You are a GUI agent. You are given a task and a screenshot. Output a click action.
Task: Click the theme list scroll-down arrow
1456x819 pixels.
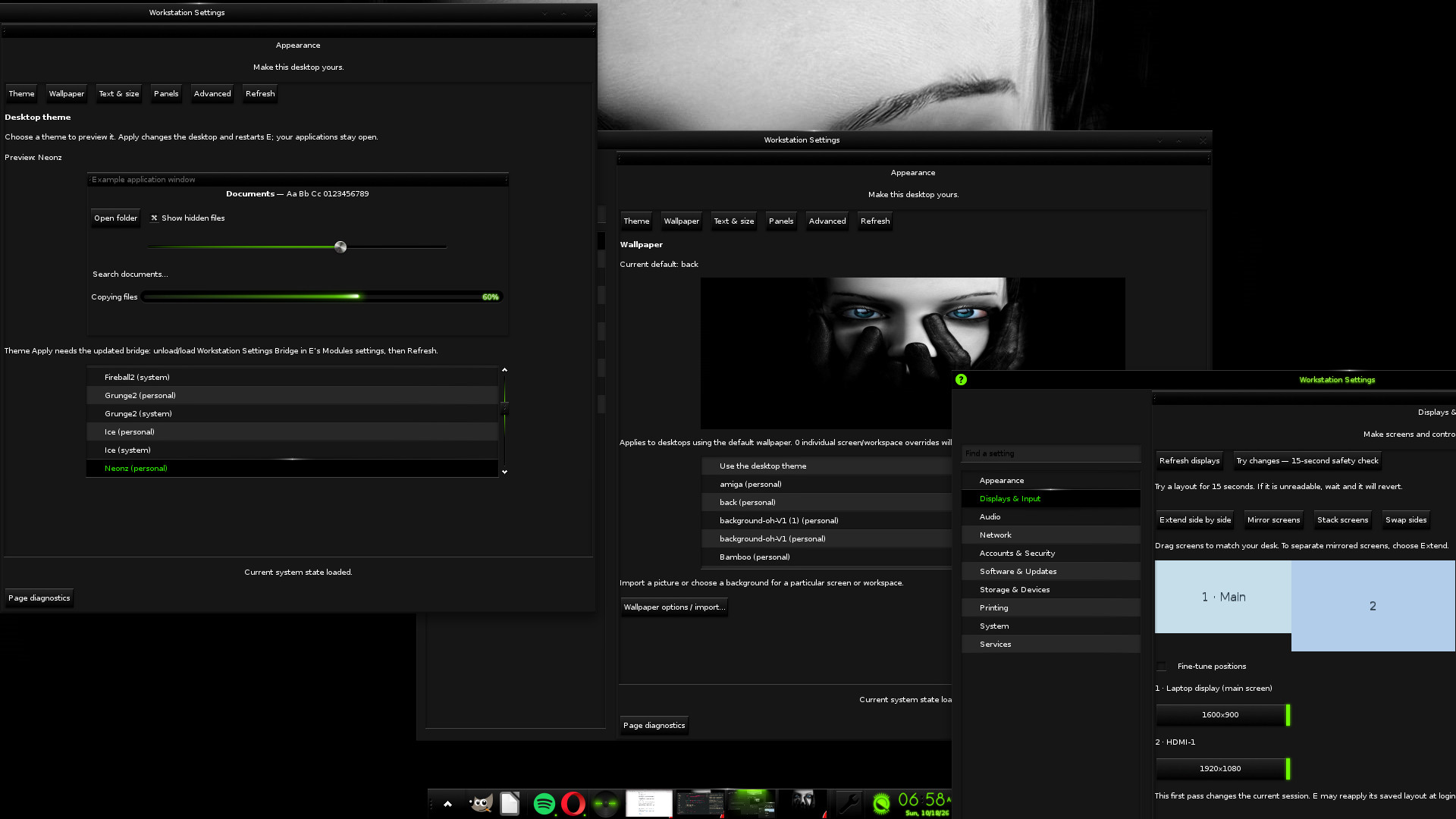504,472
